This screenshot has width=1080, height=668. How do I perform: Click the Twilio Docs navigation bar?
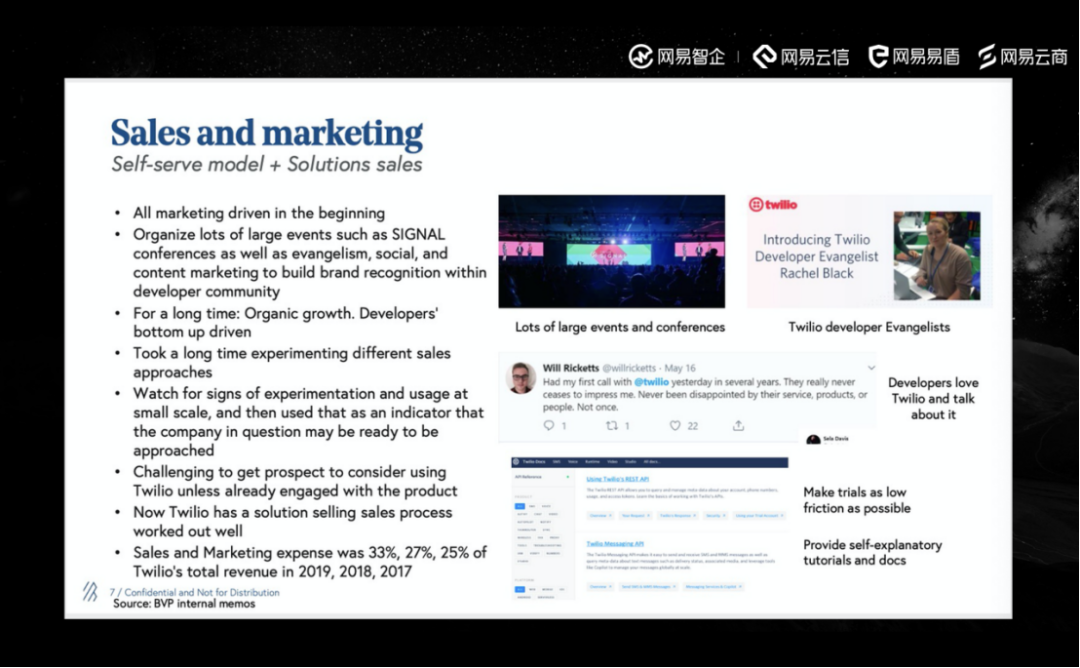(x=650, y=461)
